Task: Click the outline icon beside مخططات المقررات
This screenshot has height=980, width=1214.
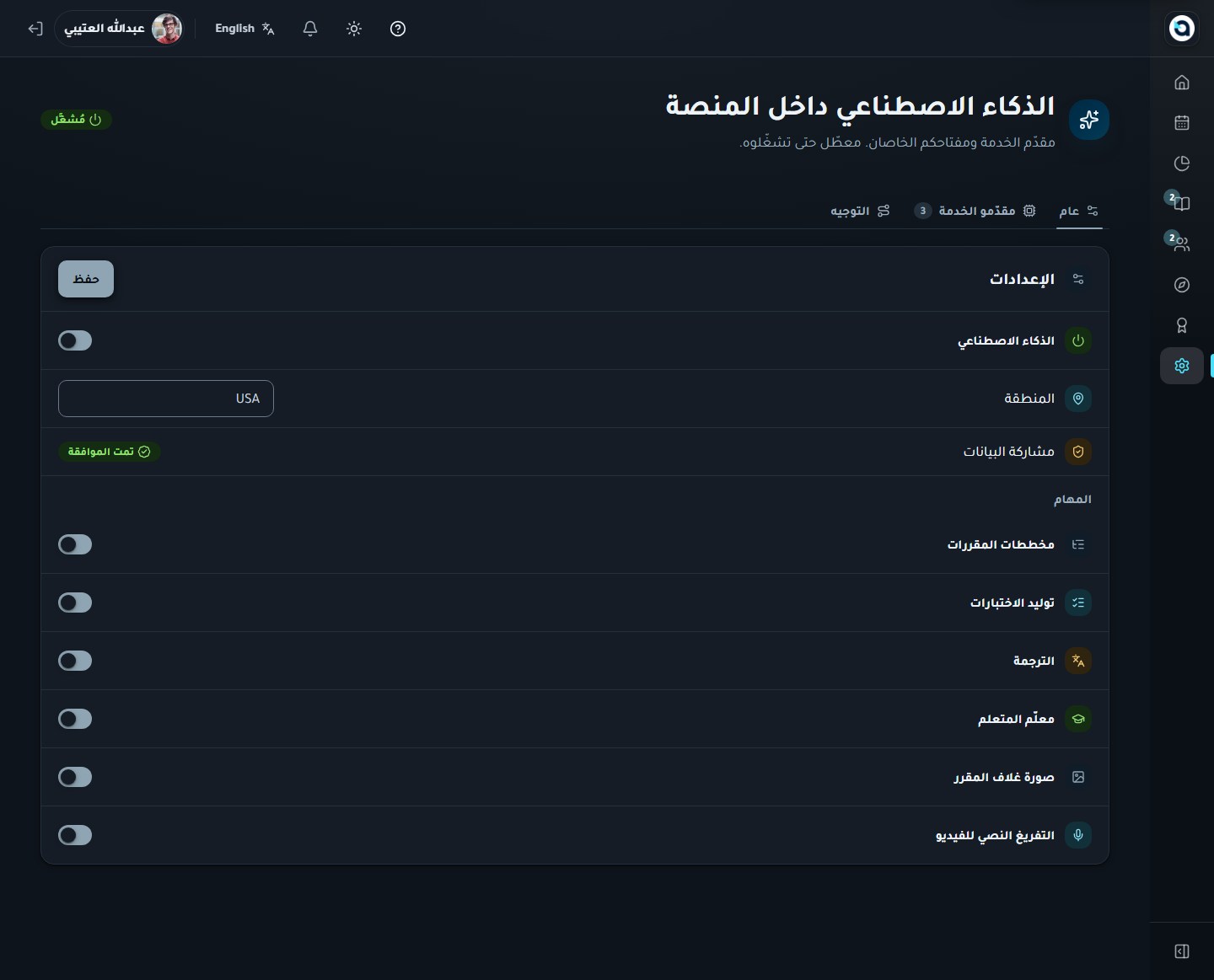Action: pos(1078,544)
